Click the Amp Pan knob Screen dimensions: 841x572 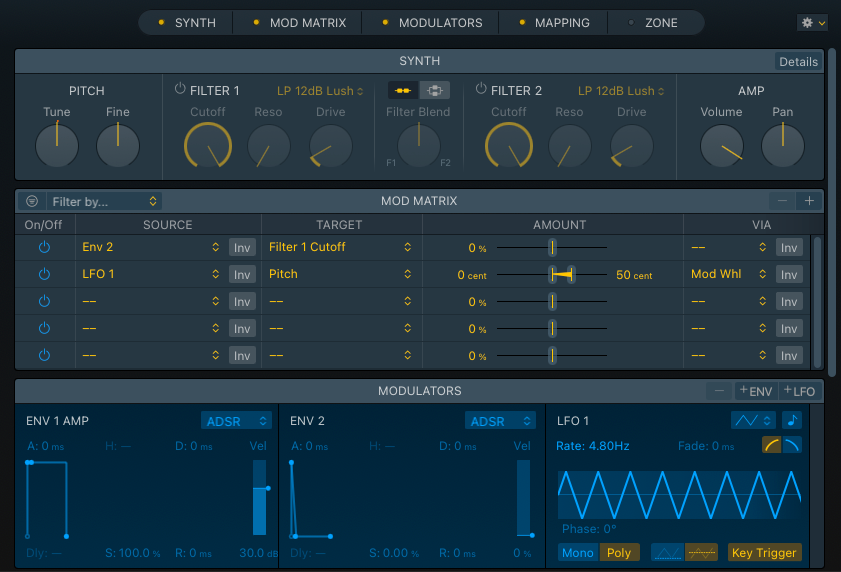coord(783,145)
